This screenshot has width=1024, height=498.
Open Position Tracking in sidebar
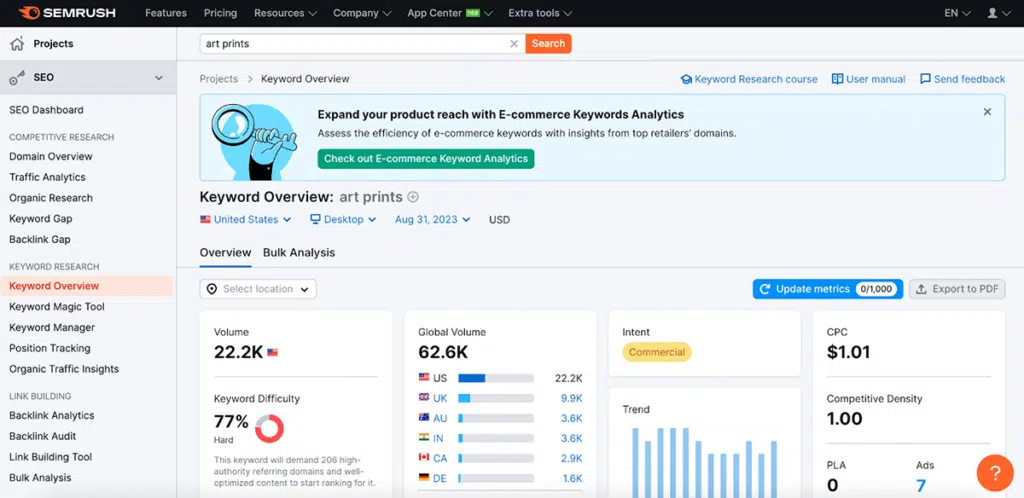coord(50,349)
